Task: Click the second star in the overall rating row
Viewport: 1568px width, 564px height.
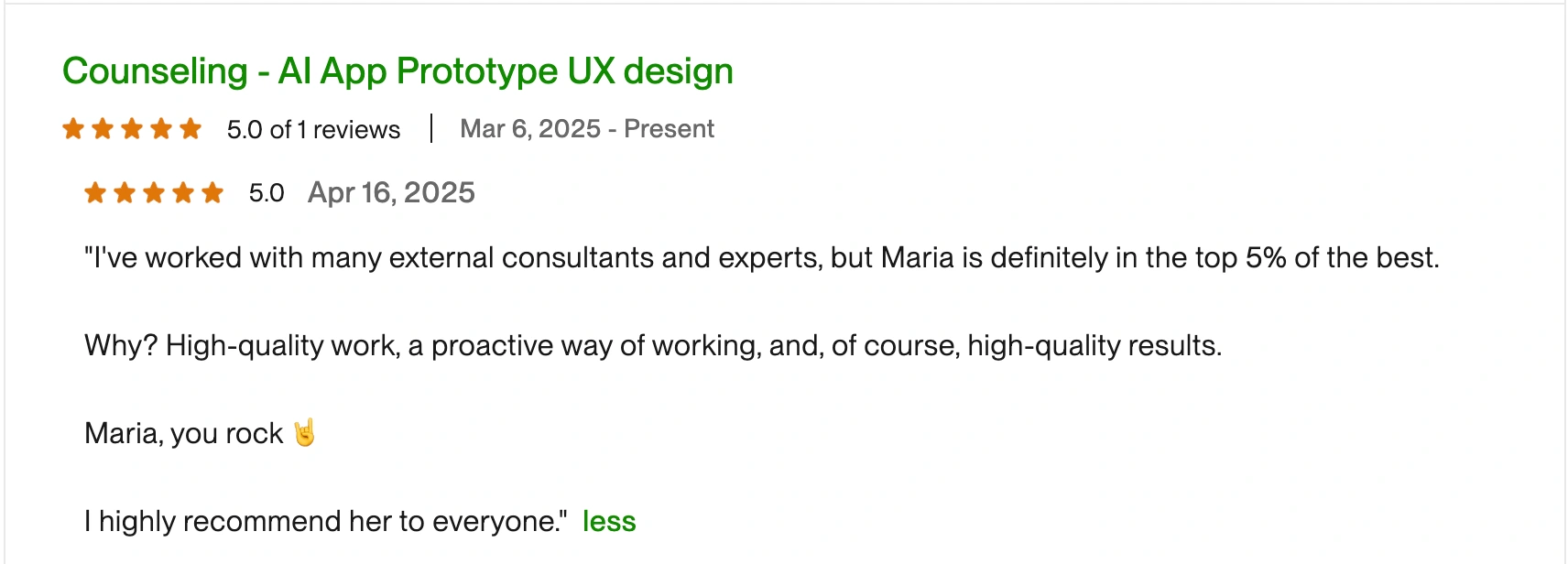Action: tap(103, 129)
